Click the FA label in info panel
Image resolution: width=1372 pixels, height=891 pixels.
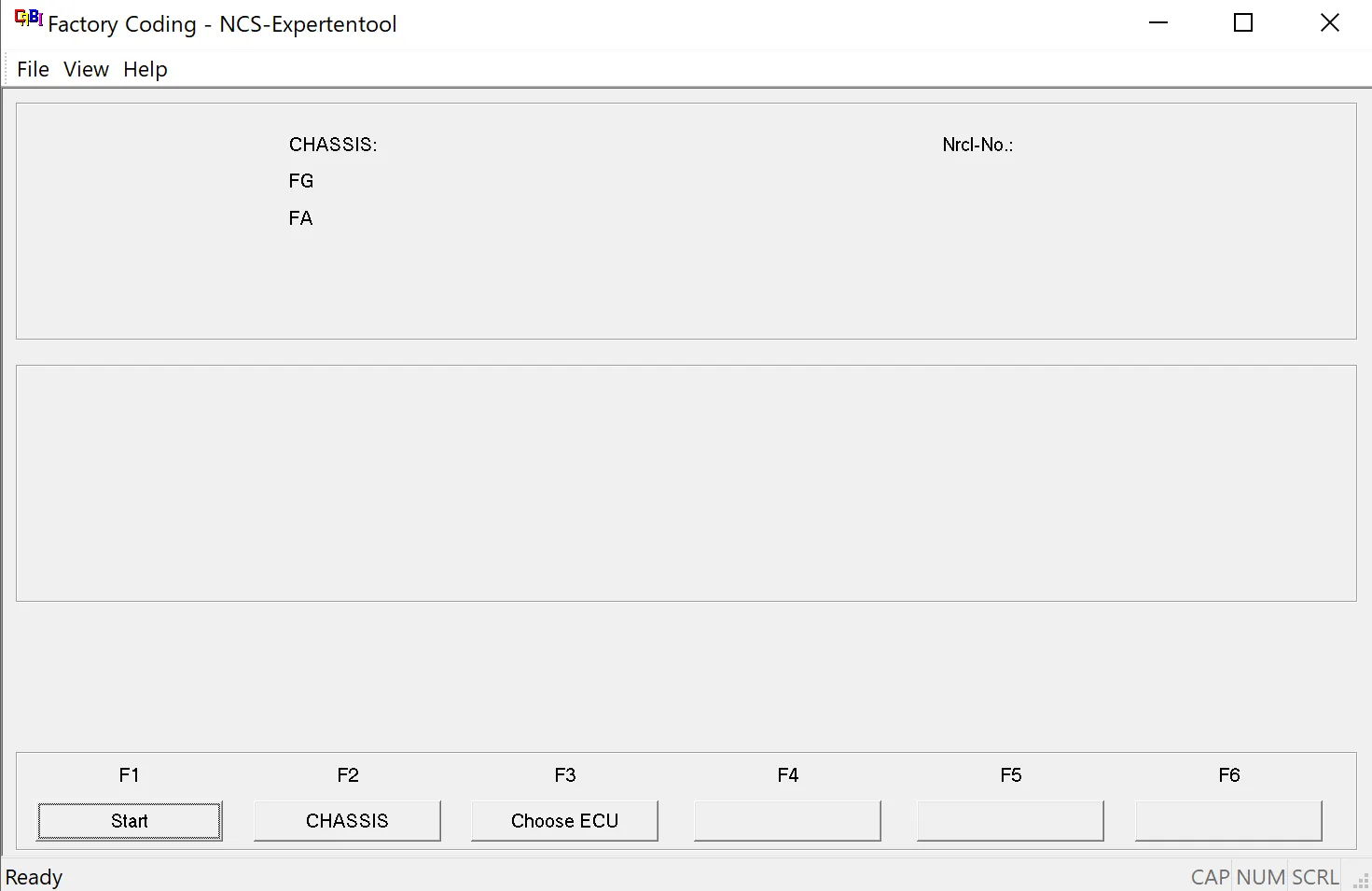[x=300, y=218]
